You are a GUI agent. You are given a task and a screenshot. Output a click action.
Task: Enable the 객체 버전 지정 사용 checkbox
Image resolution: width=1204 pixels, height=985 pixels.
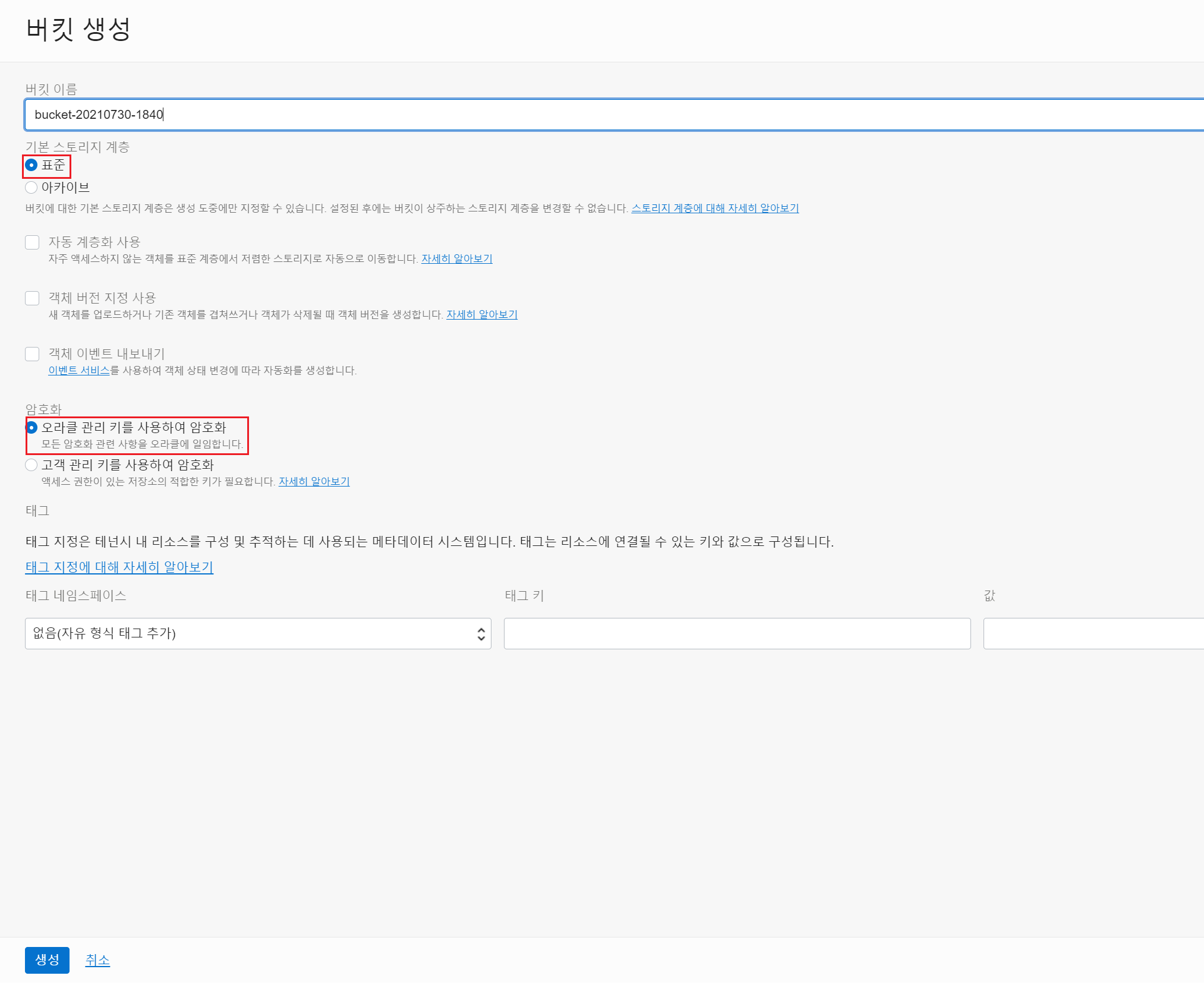point(32,298)
